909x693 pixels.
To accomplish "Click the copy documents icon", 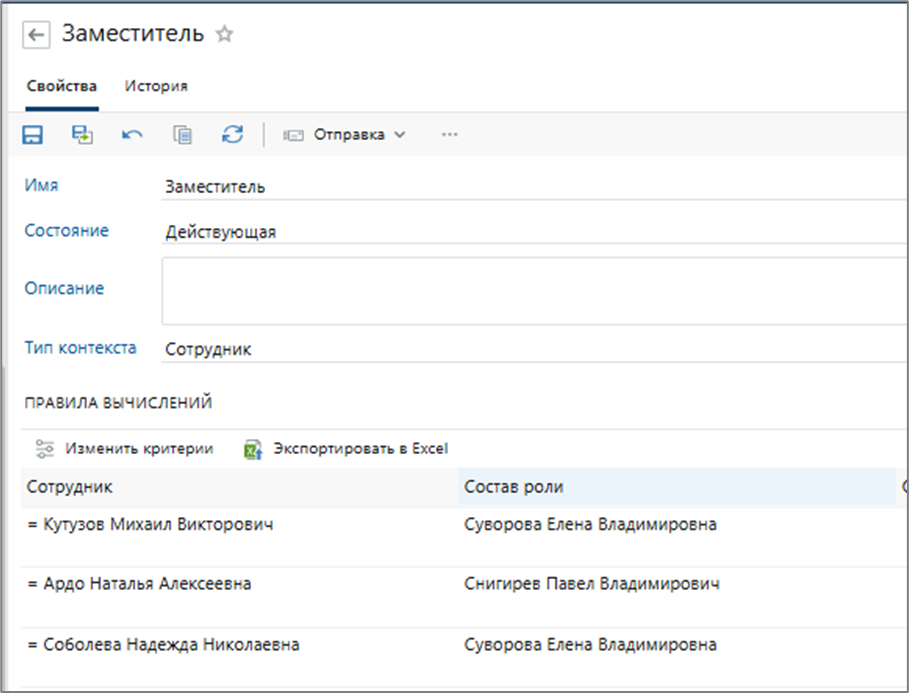I will tap(182, 135).
